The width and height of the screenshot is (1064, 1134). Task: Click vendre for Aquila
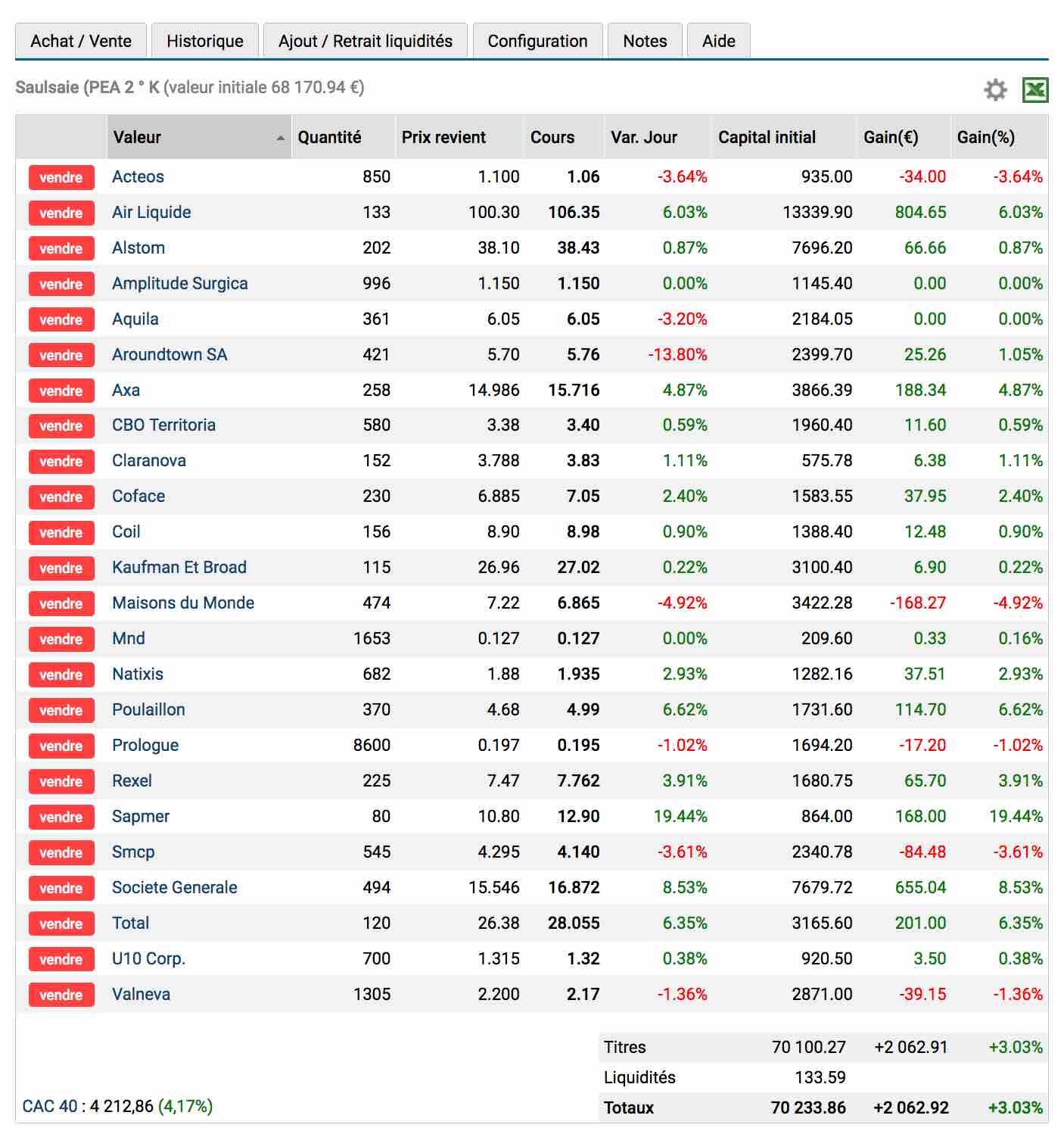pos(61,319)
